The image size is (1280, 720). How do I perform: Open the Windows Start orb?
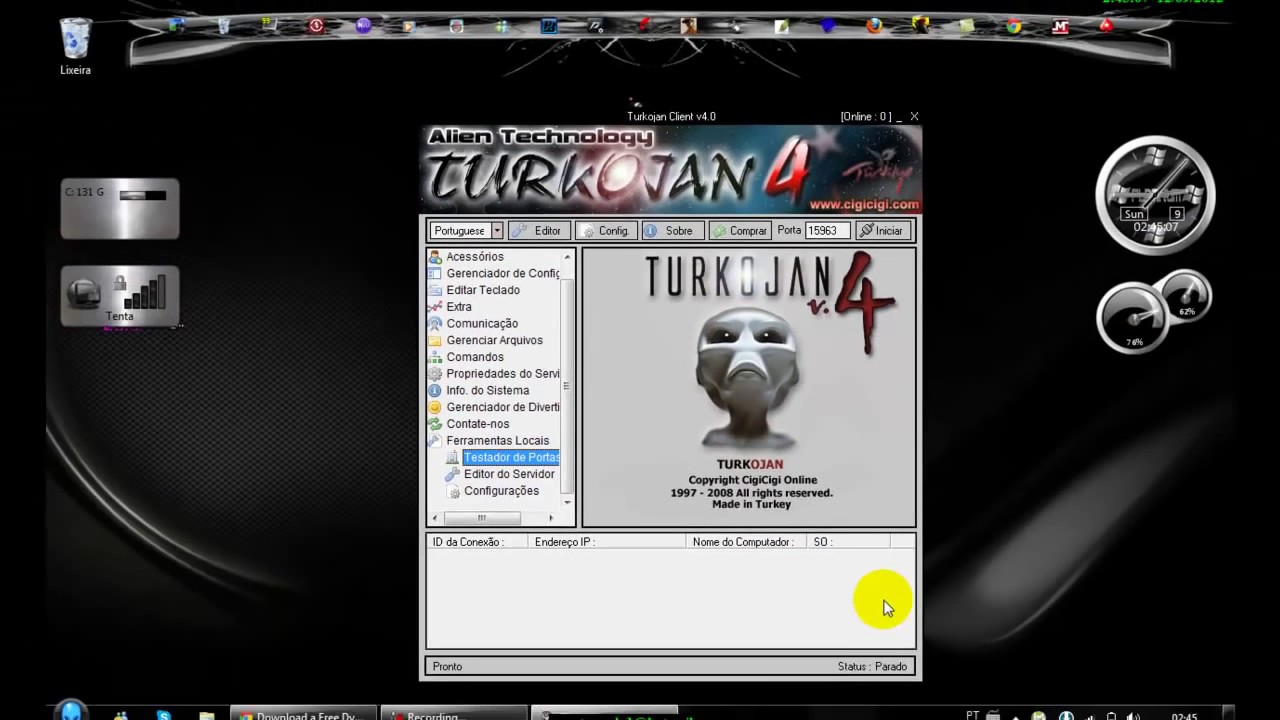click(71, 712)
